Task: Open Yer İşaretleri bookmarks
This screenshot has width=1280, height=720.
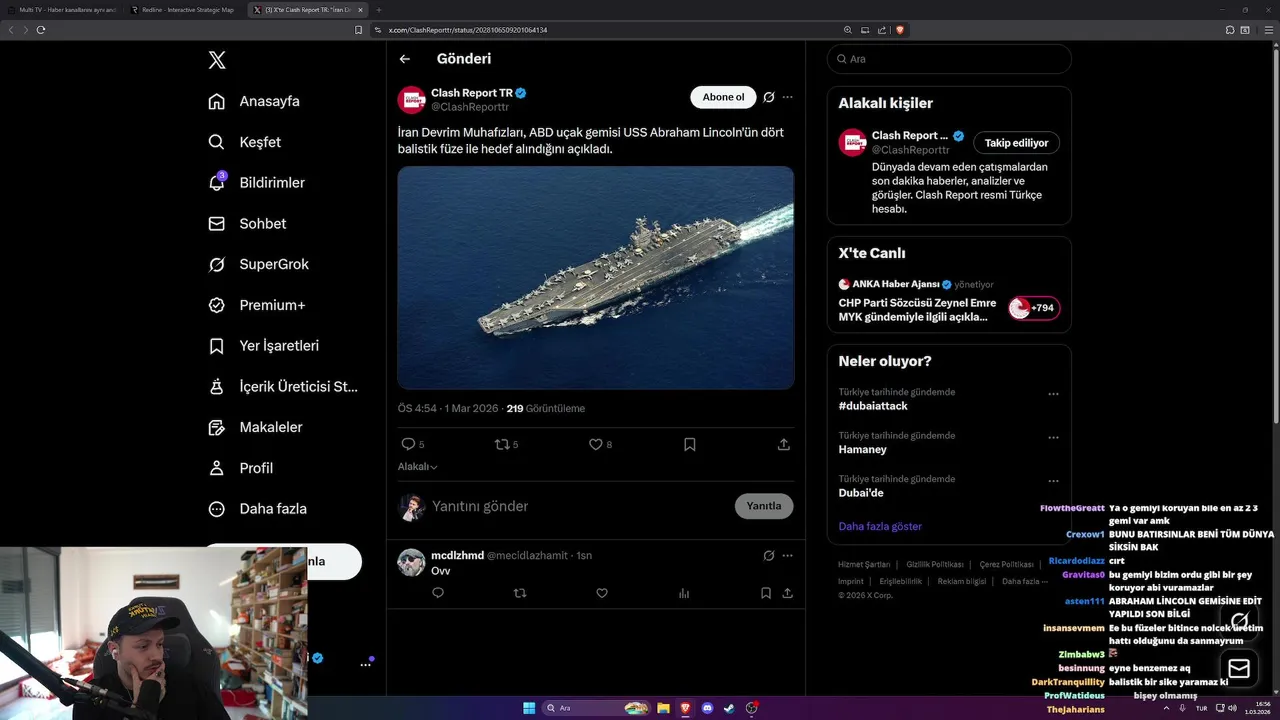Action: point(263,346)
